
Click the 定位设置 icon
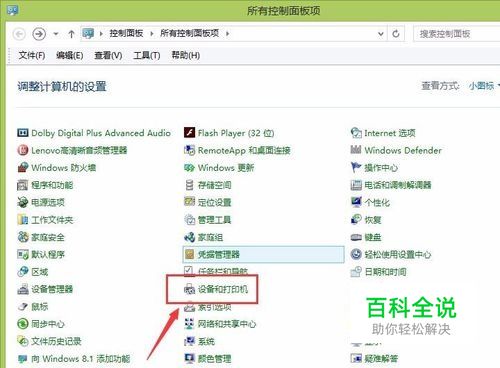(x=189, y=202)
